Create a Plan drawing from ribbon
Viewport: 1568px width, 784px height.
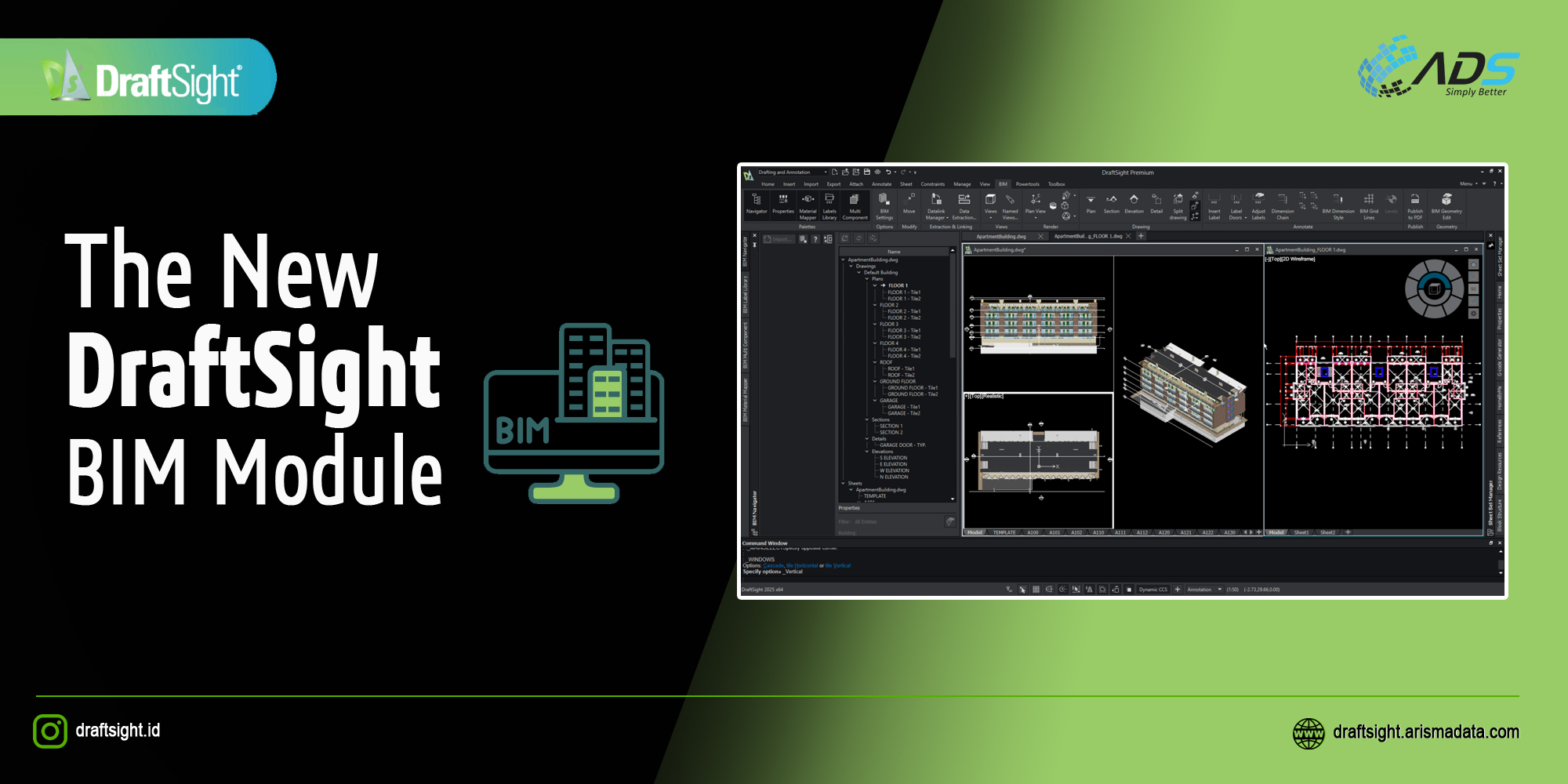(1091, 203)
